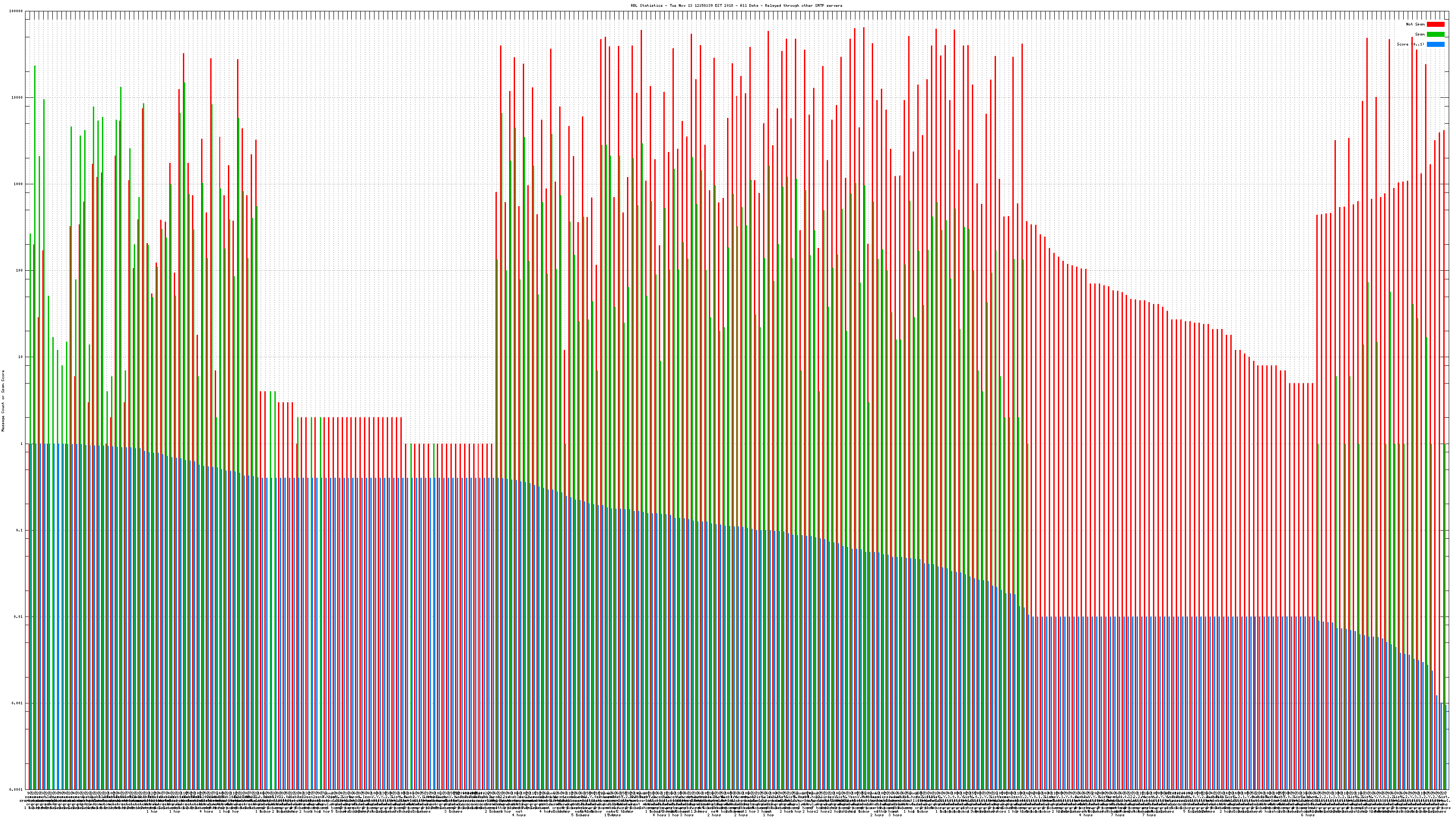Click the green Spam legend swatch
1456x819 pixels.
coord(1435,35)
